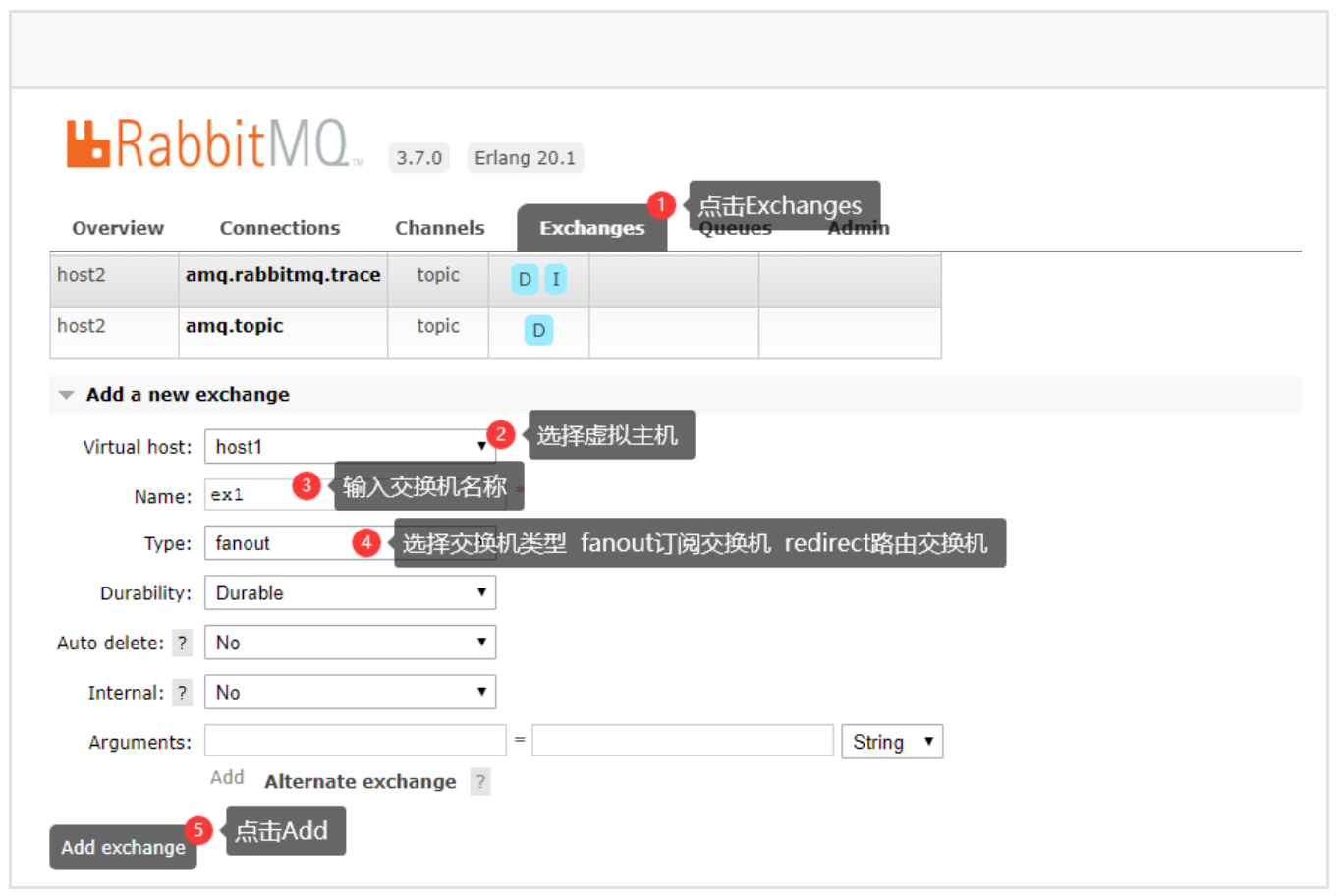Screen dimensions: 1339x896
Task: Go to the Channels tab
Action: click(x=439, y=228)
